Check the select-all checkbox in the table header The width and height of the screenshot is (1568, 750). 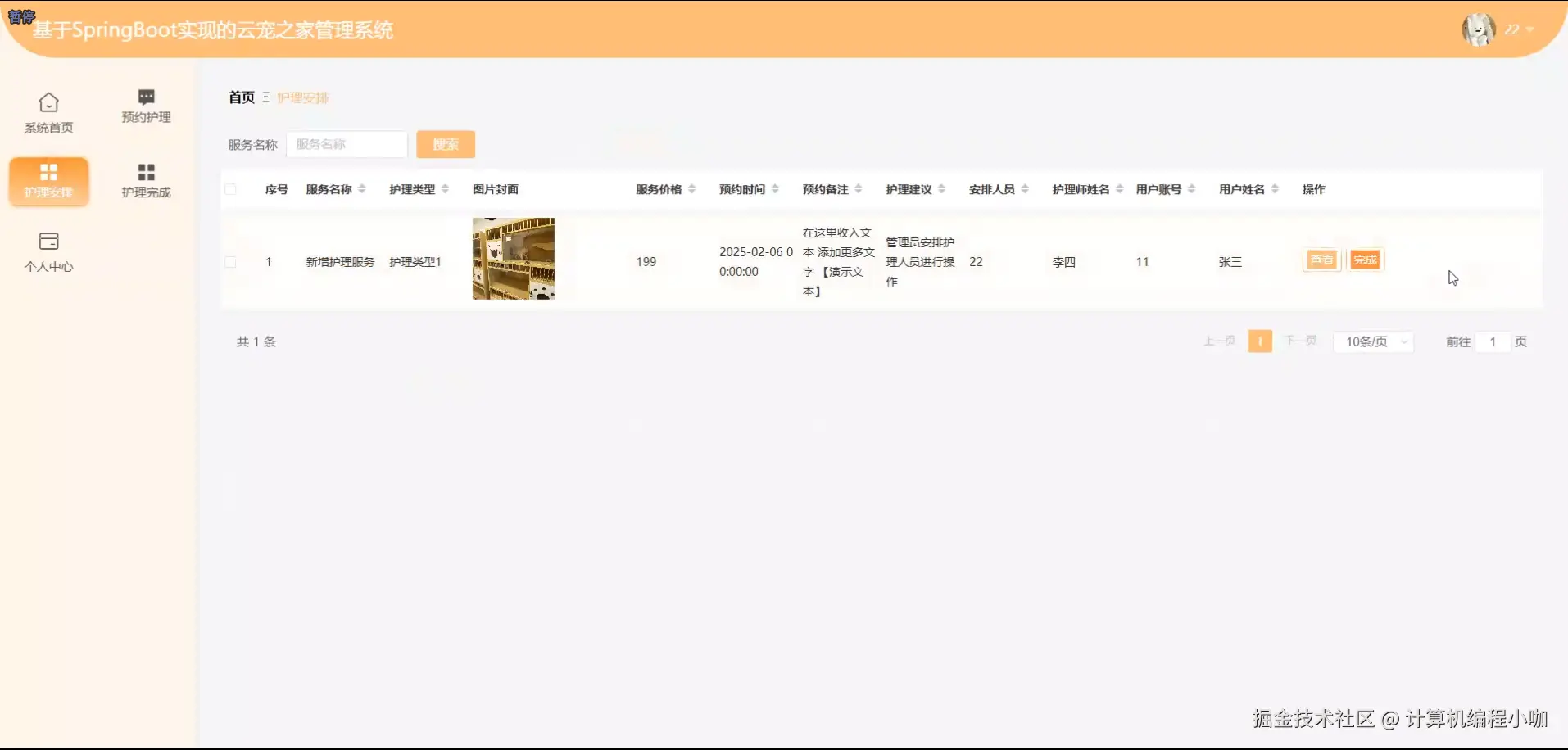point(231,188)
